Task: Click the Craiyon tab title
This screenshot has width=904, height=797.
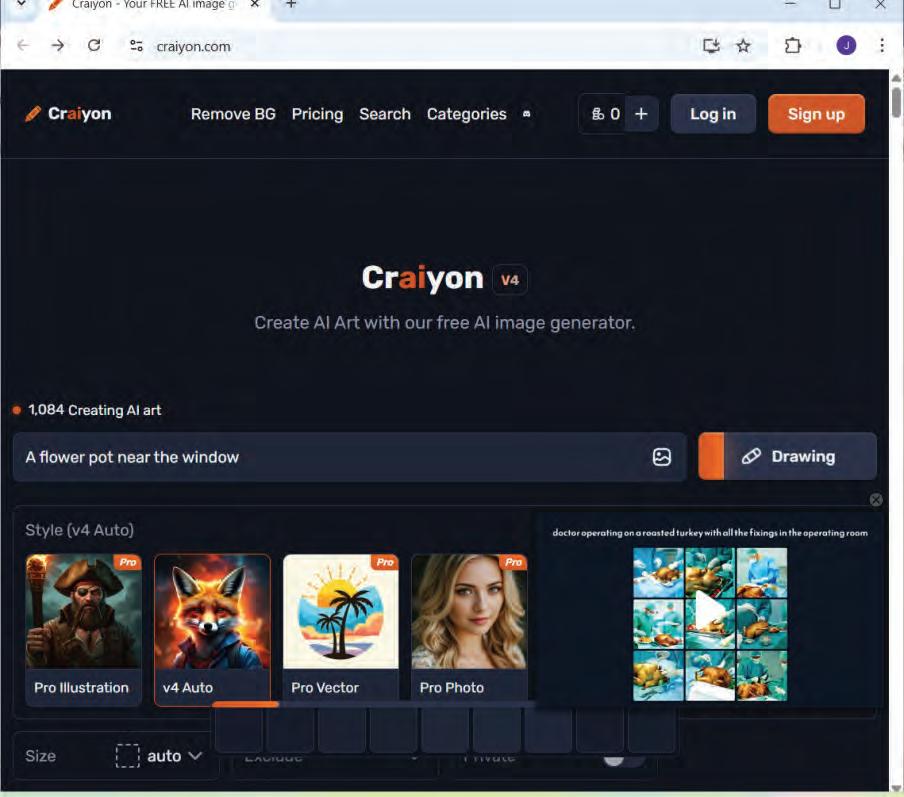Action: click(153, 4)
